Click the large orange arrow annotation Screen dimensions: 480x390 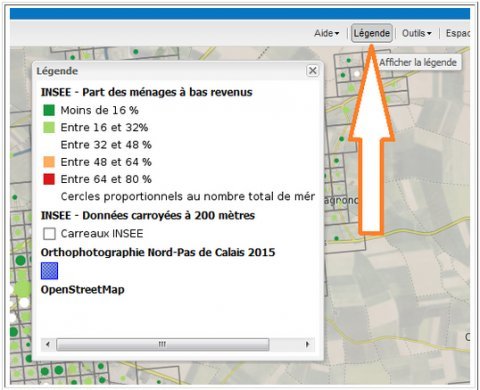coord(371,140)
